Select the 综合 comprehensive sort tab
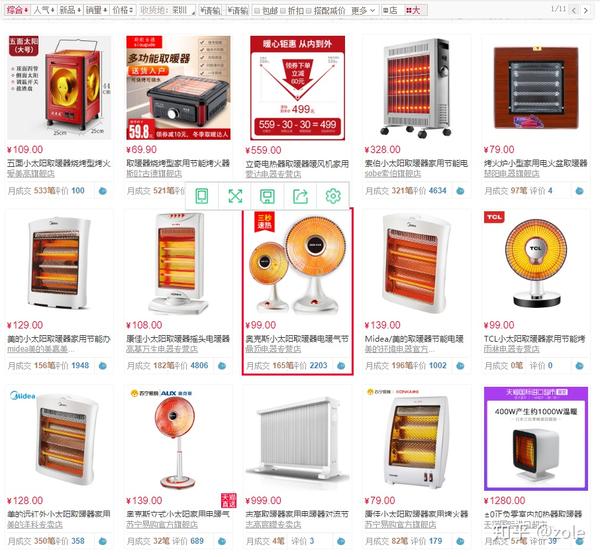Viewport: 600px width, 557px height. point(18,10)
